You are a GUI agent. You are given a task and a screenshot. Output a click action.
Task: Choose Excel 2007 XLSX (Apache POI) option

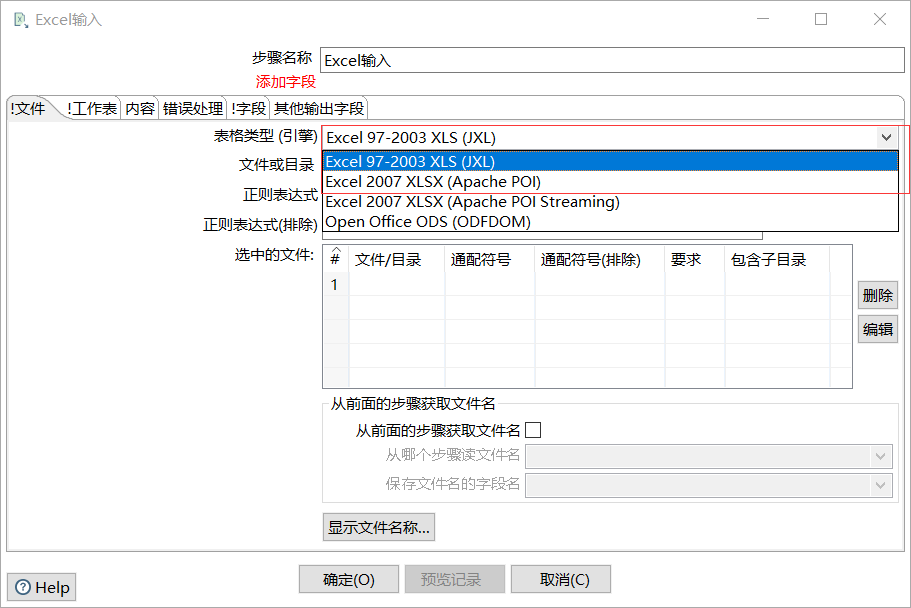point(610,181)
